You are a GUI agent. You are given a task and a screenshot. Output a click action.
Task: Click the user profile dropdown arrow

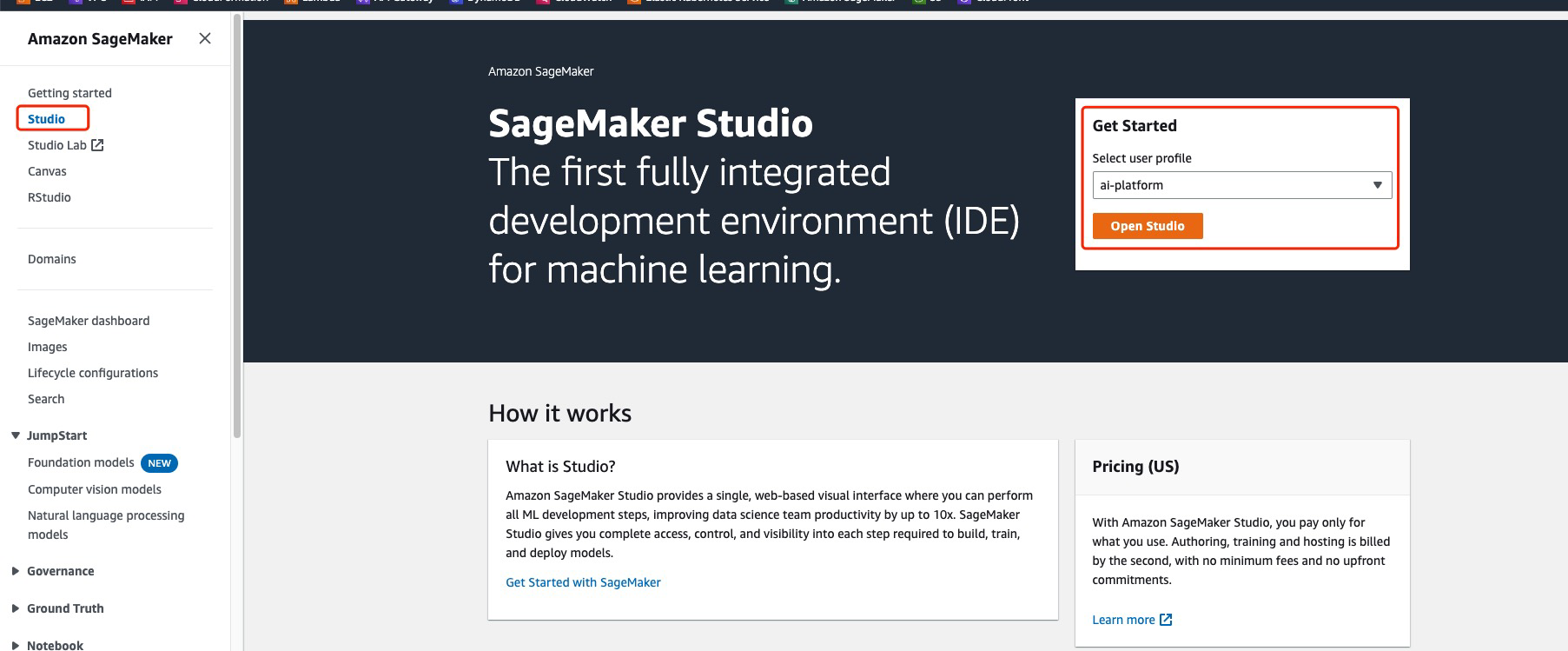point(1377,185)
